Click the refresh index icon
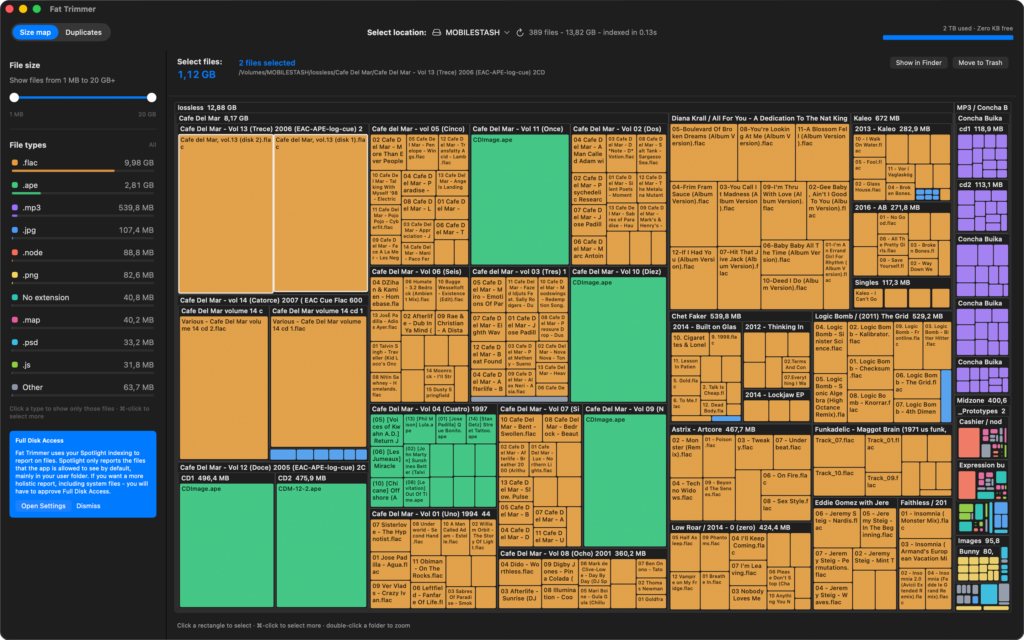 click(520, 32)
